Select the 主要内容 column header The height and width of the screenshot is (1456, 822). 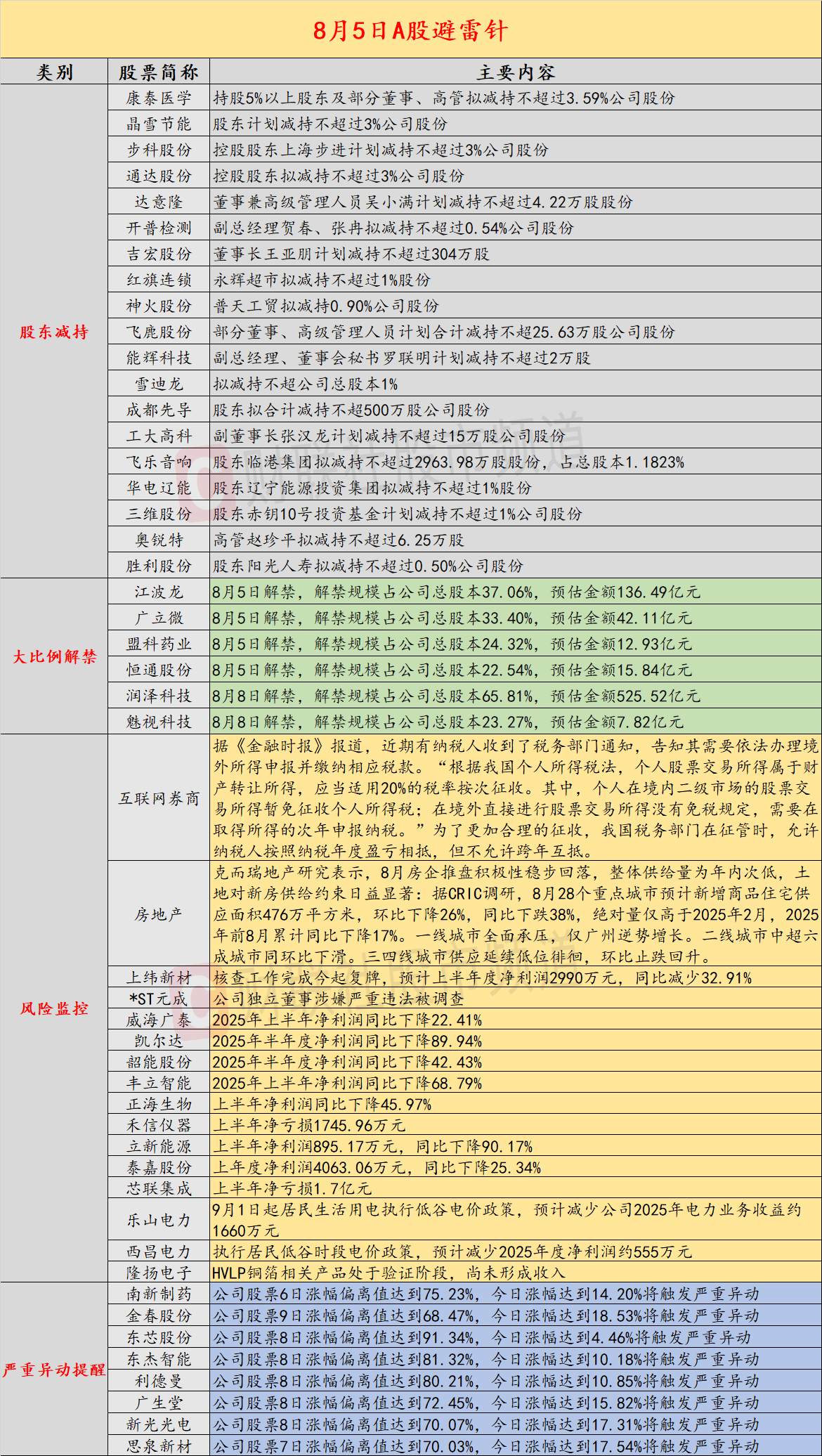516,72
